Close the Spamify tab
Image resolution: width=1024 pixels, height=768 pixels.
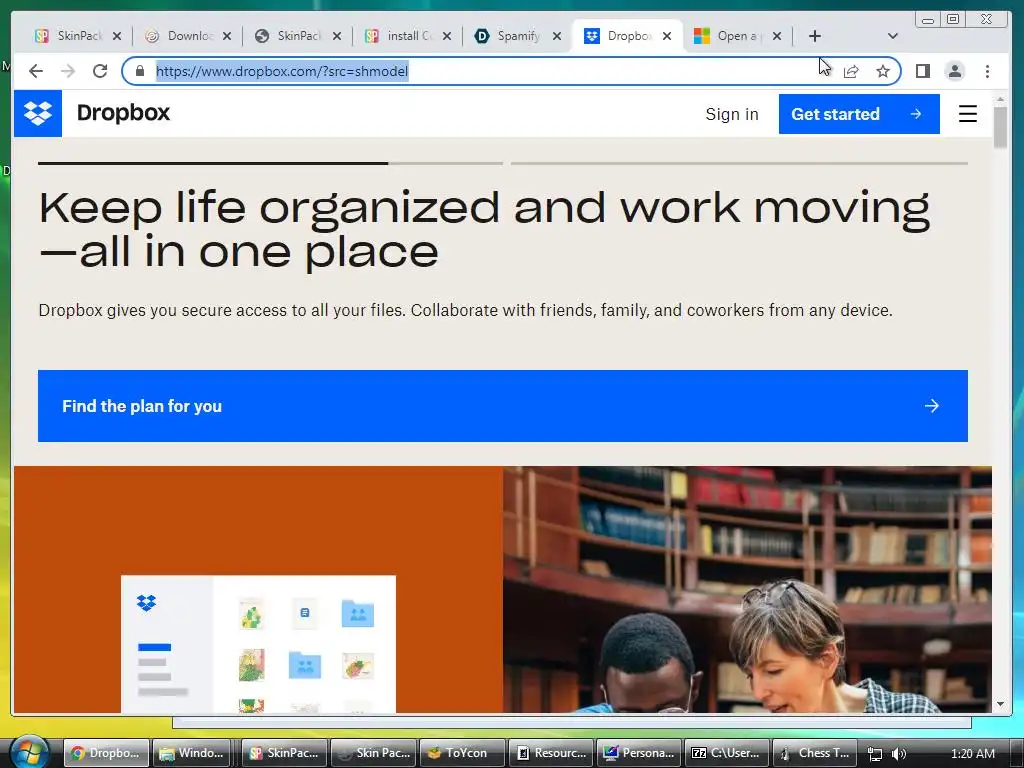coord(556,37)
